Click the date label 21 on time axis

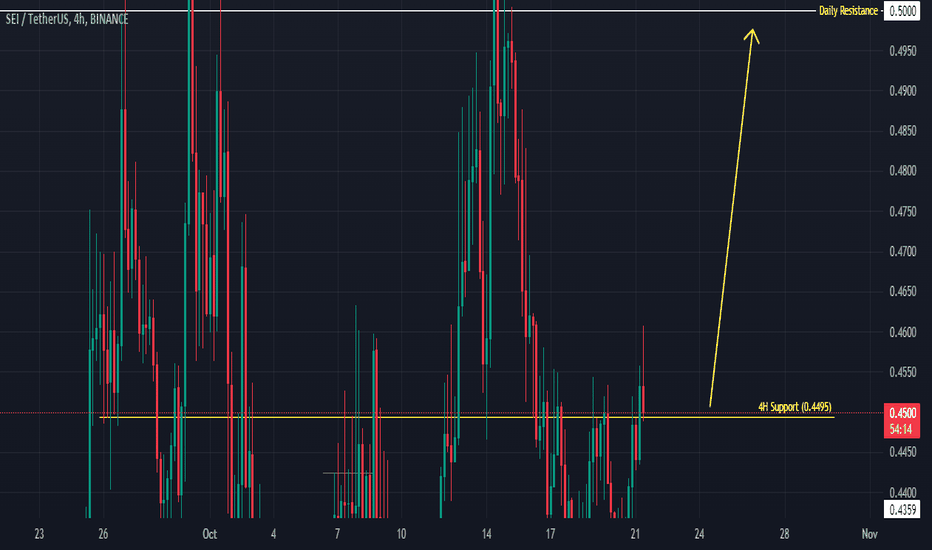coord(635,534)
